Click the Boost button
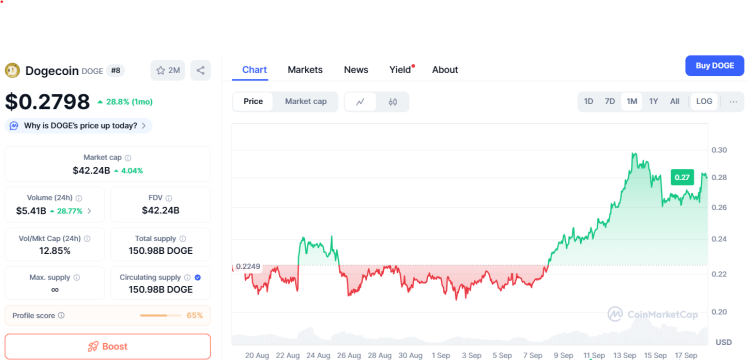Screen dimensions: 749x360 tap(108, 346)
